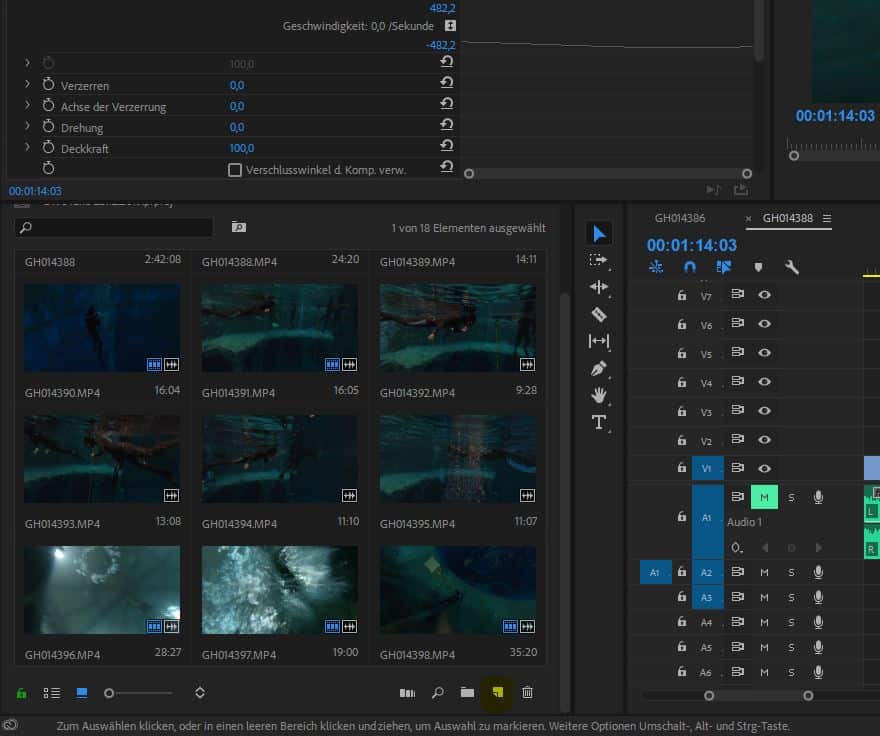Adjust the thumbnail zoom slider

pos(109,693)
